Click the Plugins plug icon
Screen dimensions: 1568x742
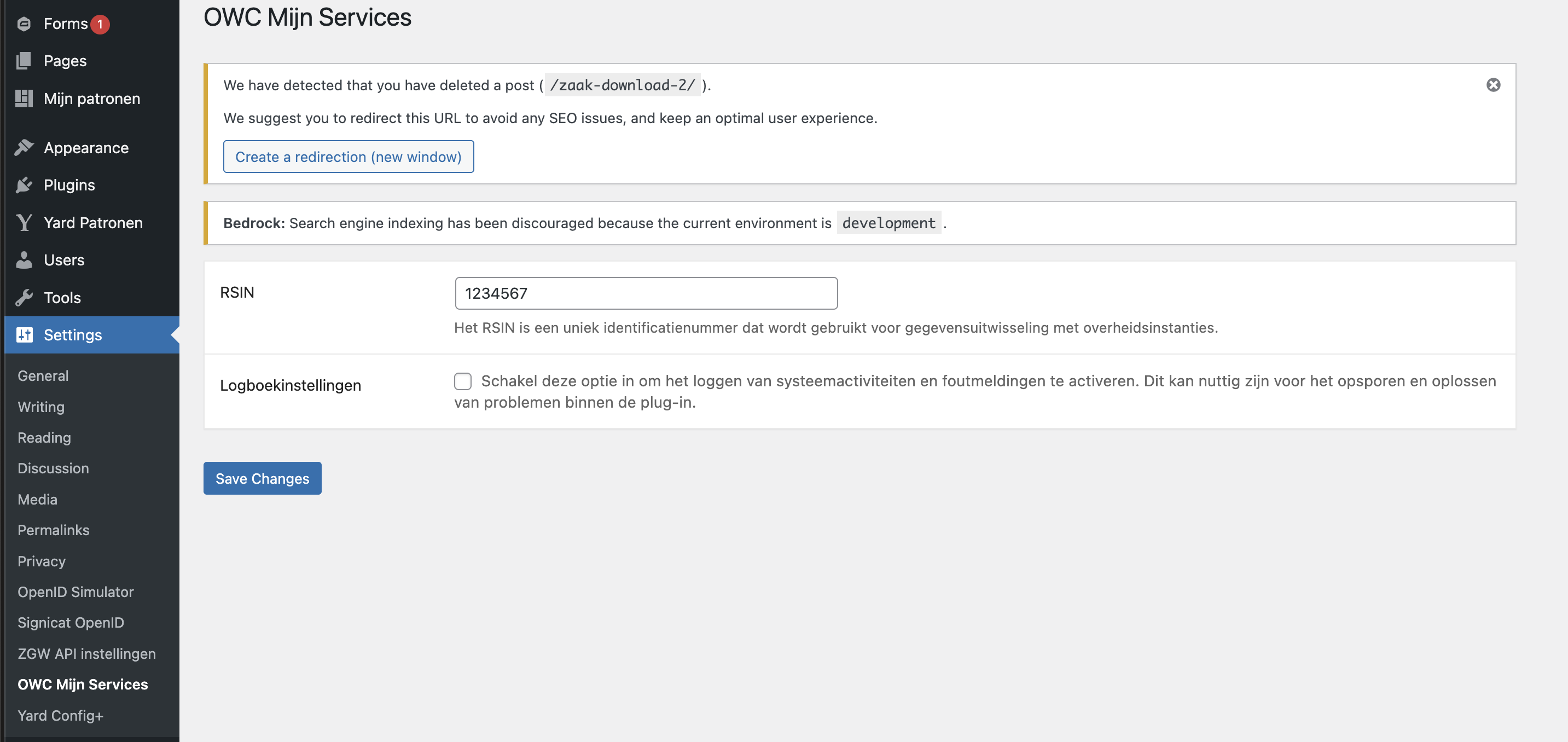tap(25, 184)
